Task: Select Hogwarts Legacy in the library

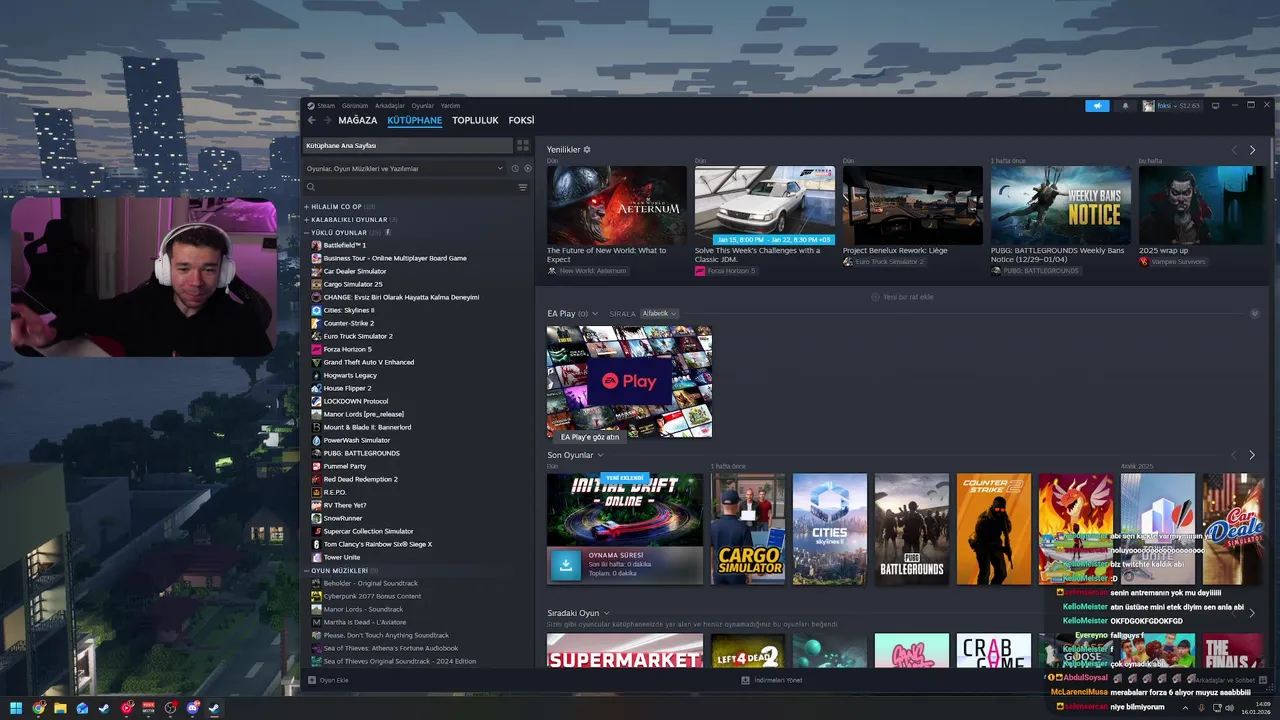Action: (x=350, y=375)
